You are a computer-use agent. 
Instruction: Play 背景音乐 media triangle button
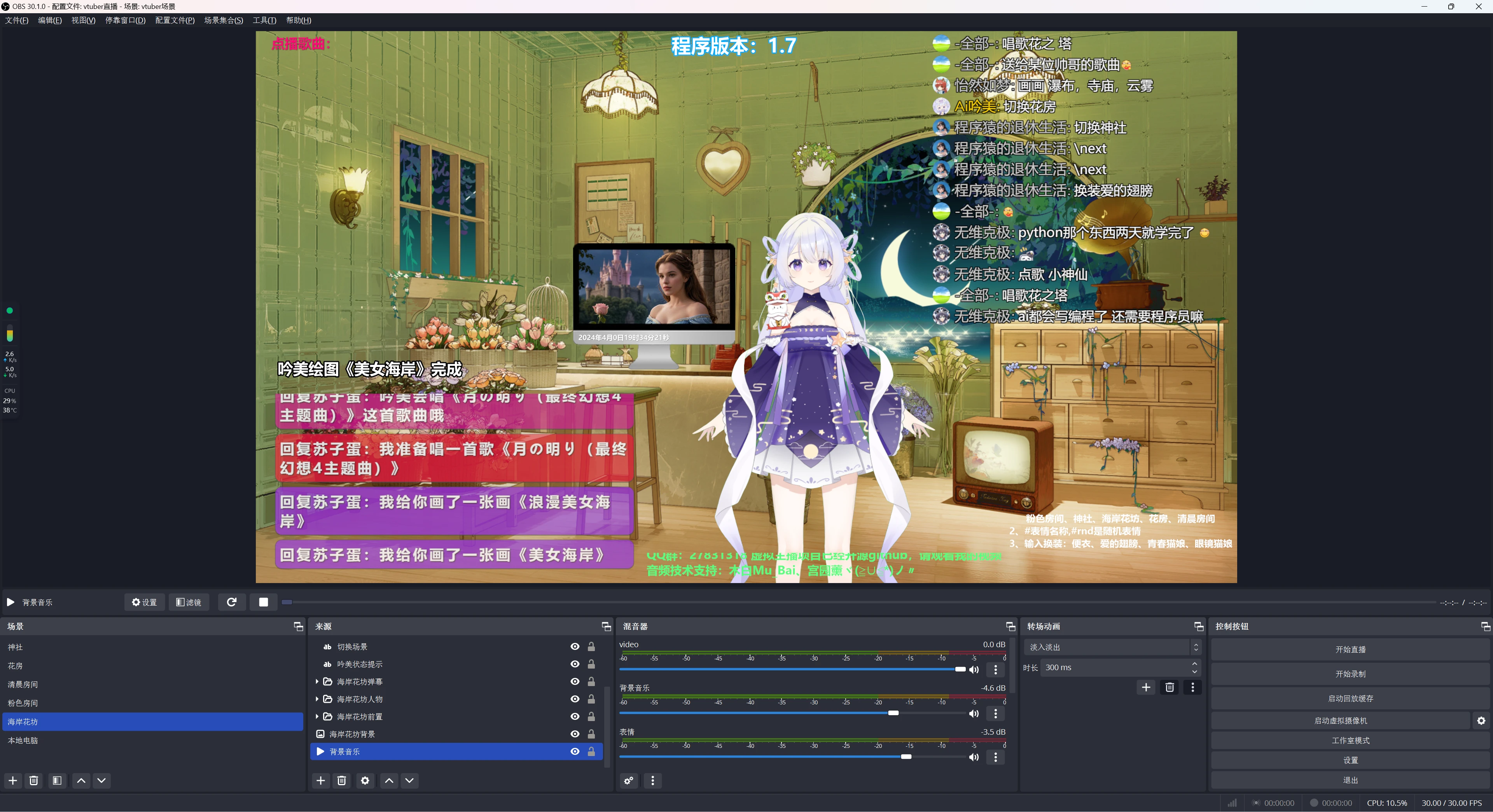point(10,602)
